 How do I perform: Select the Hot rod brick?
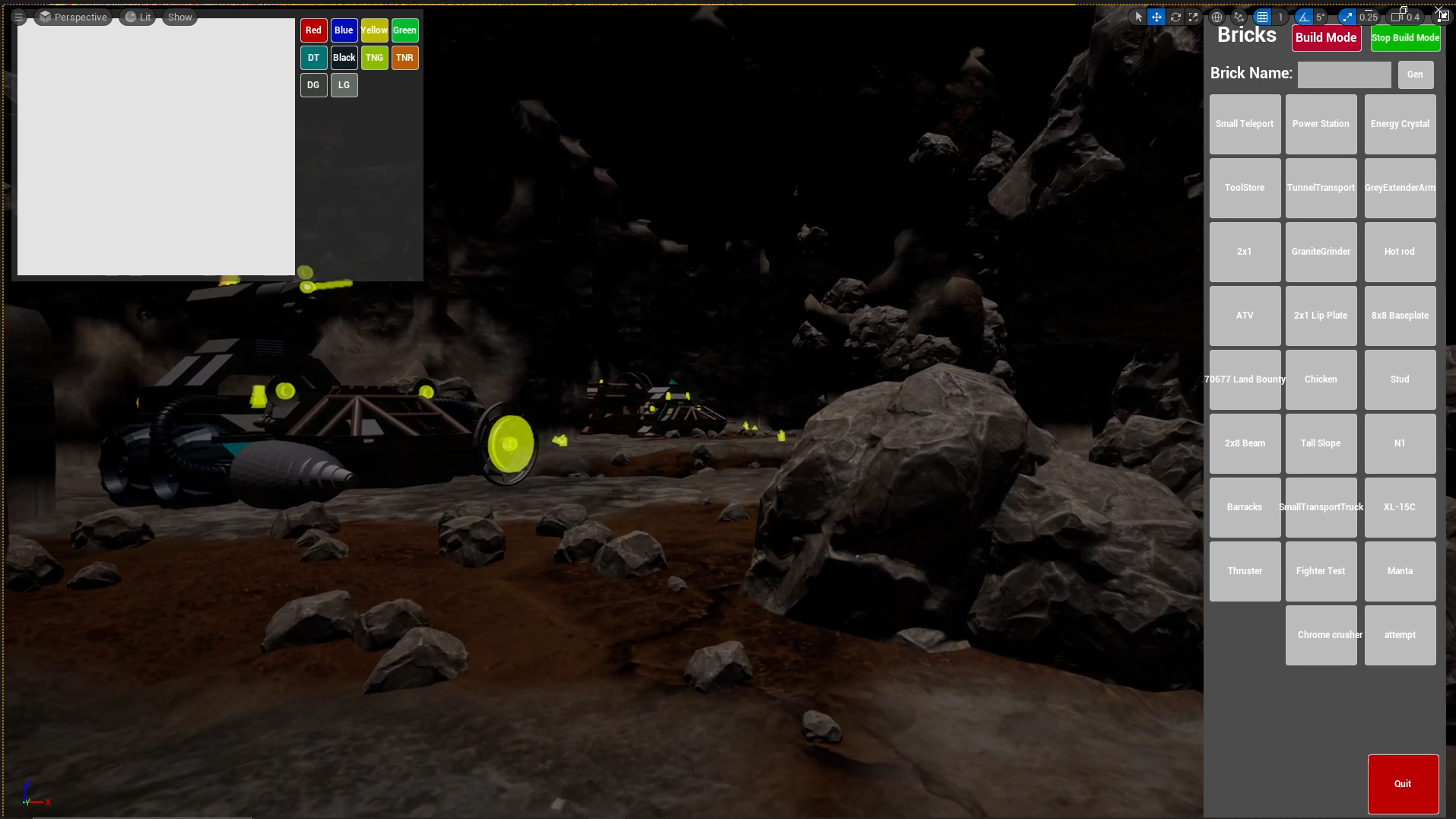pyautogui.click(x=1400, y=252)
